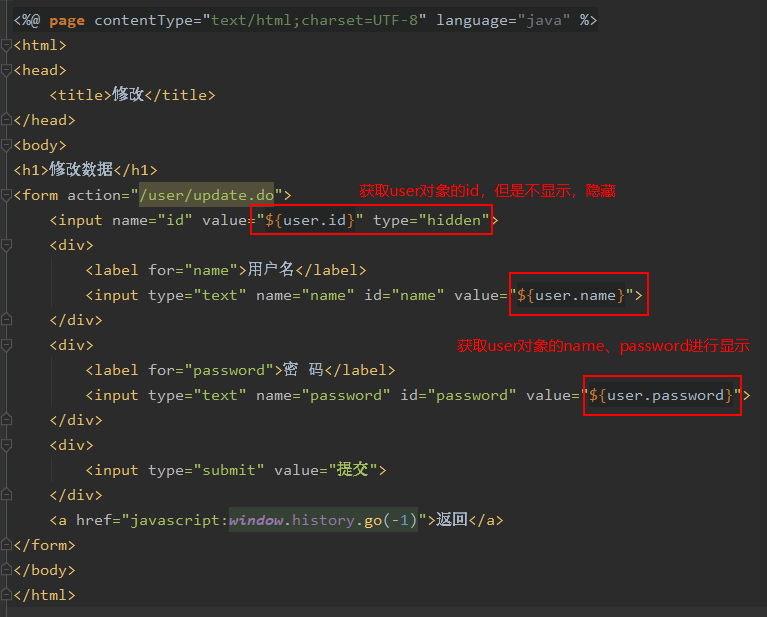Click fold marker beside </html> closing tag
Image resolution: width=767 pixels, height=617 pixels.
(x=6, y=594)
